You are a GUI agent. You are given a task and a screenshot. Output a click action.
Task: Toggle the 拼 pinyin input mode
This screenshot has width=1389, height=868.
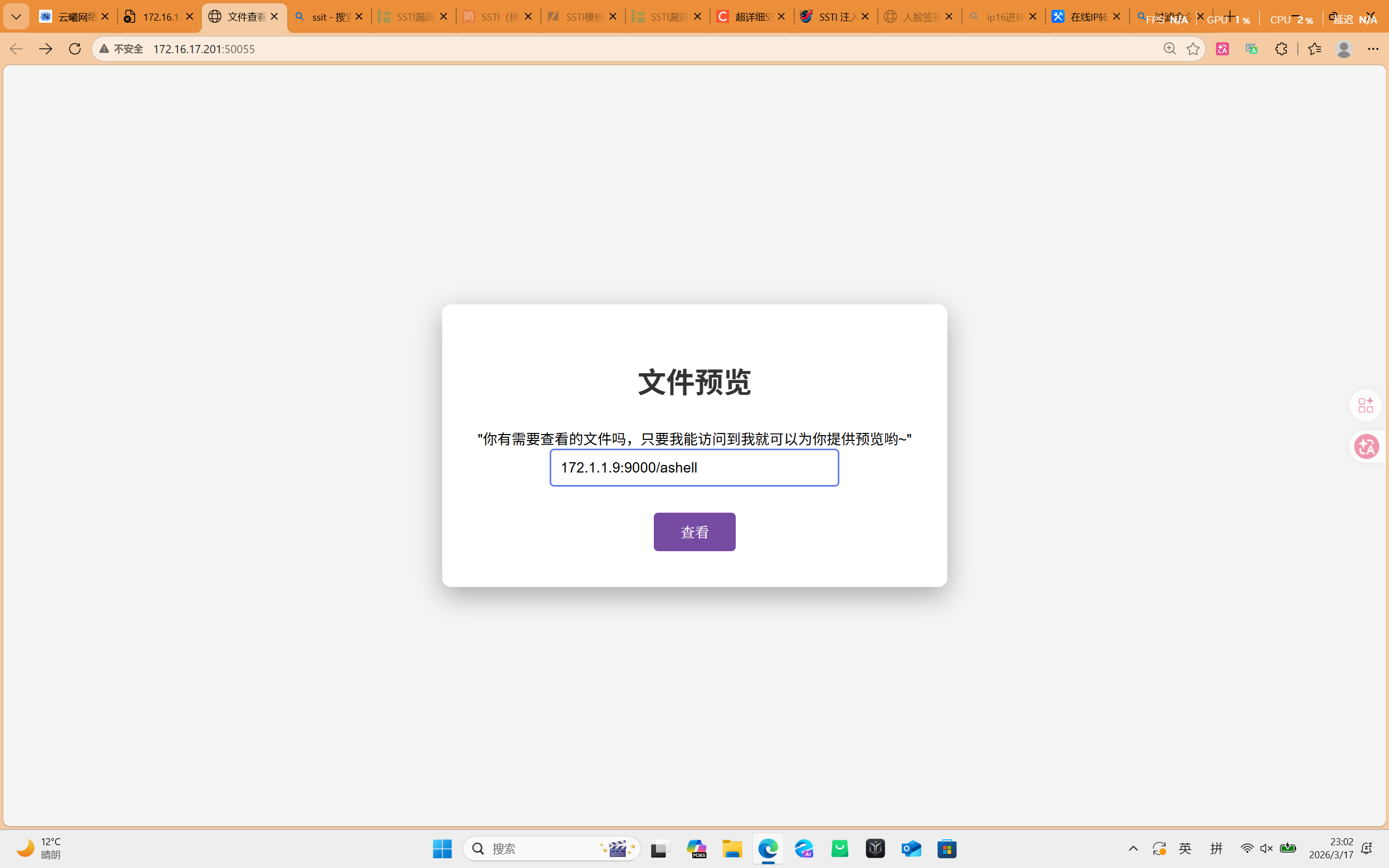pos(1216,848)
